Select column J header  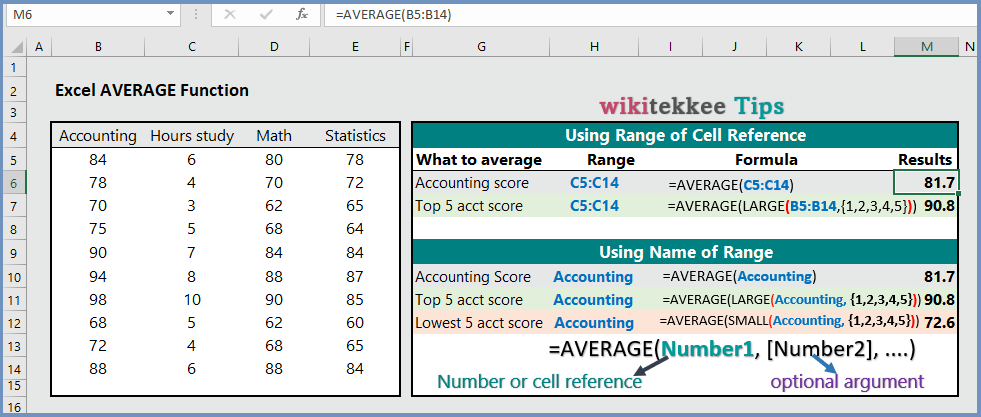pyautogui.click(x=734, y=46)
